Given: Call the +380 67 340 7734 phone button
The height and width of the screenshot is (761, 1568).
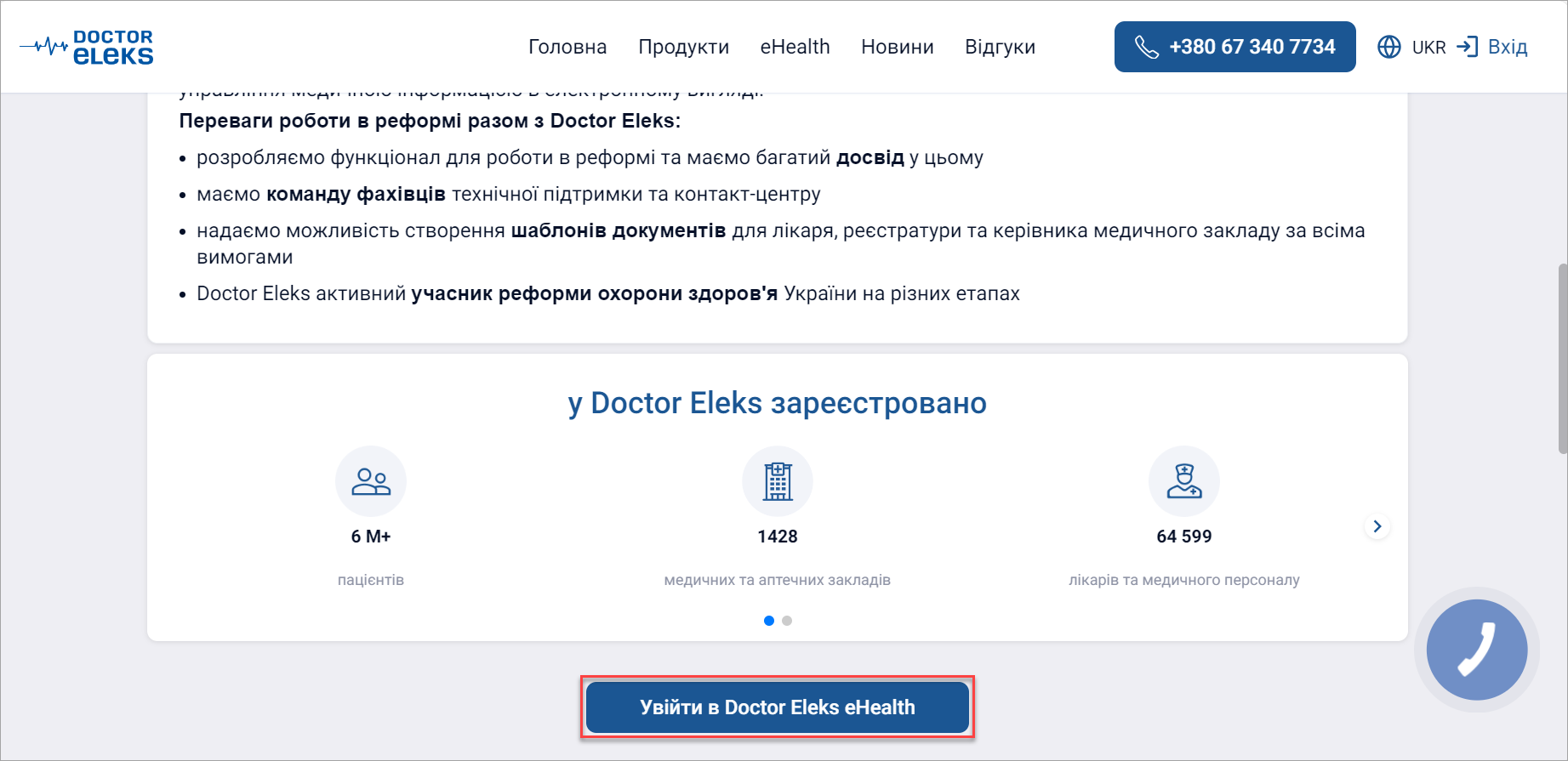Looking at the screenshot, I should [x=1234, y=47].
